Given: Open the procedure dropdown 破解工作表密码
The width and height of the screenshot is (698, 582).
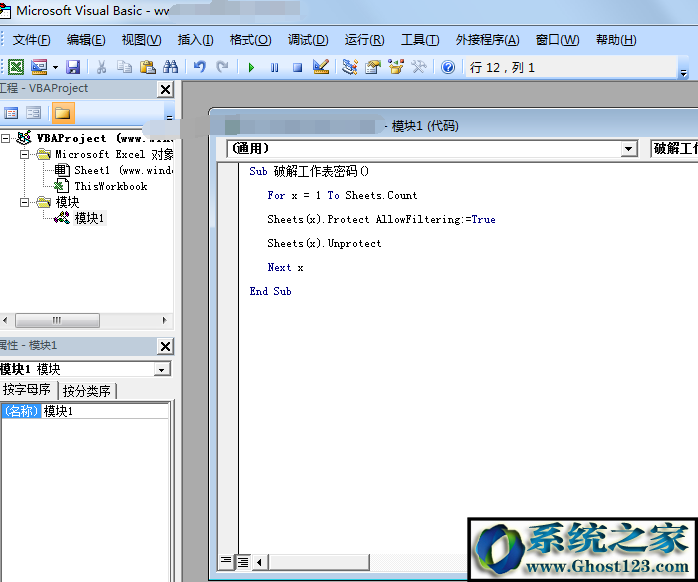Looking at the screenshot, I should point(674,148).
